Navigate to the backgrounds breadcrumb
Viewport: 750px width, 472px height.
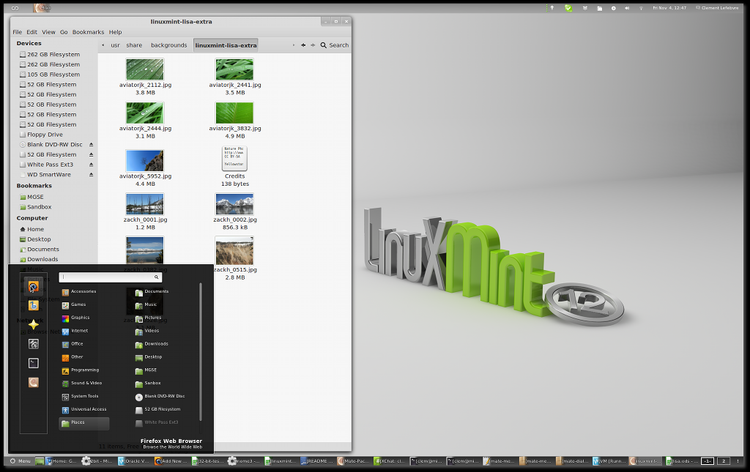[x=168, y=45]
